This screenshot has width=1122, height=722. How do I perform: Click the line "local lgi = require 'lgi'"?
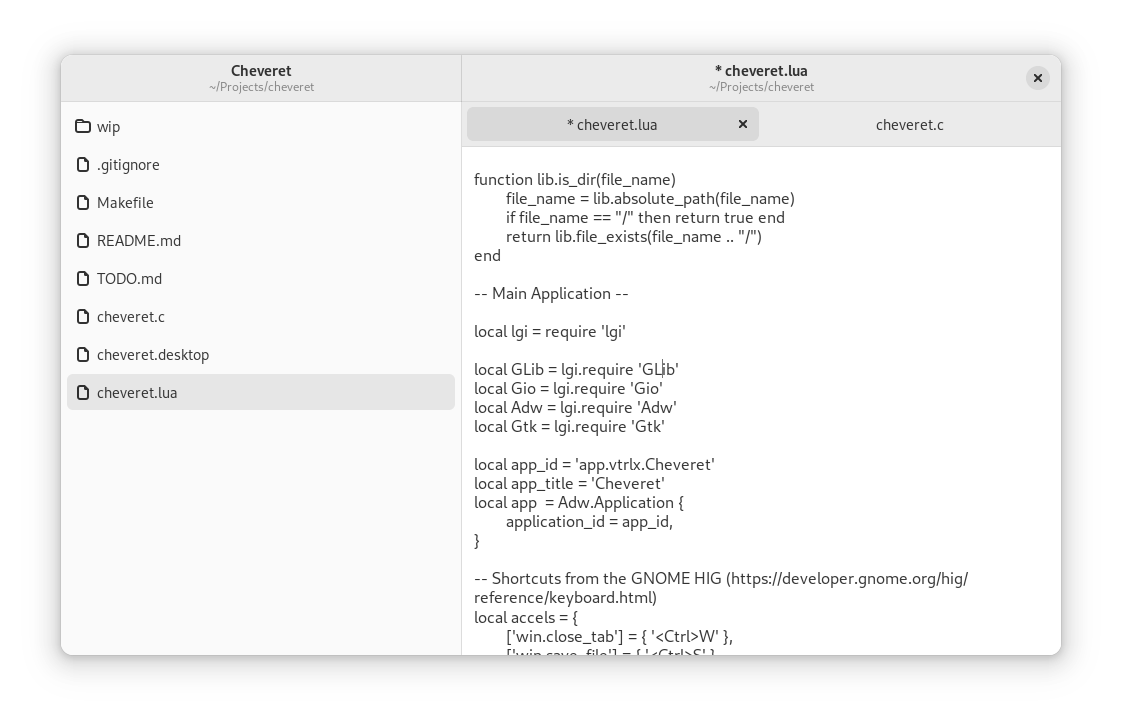(550, 332)
